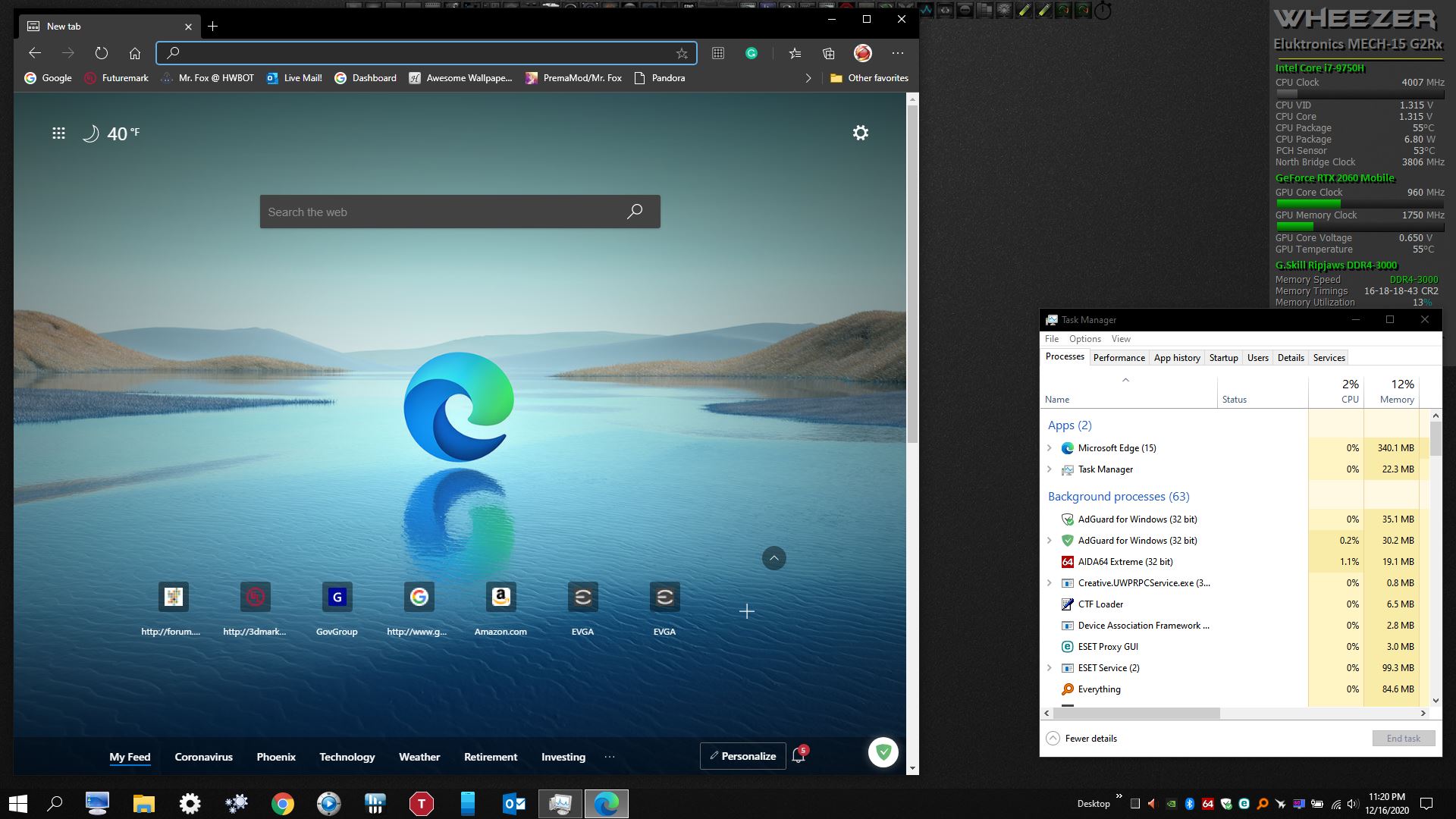
Task: Open Task Manager File menu
Action: coord(1052,339)
